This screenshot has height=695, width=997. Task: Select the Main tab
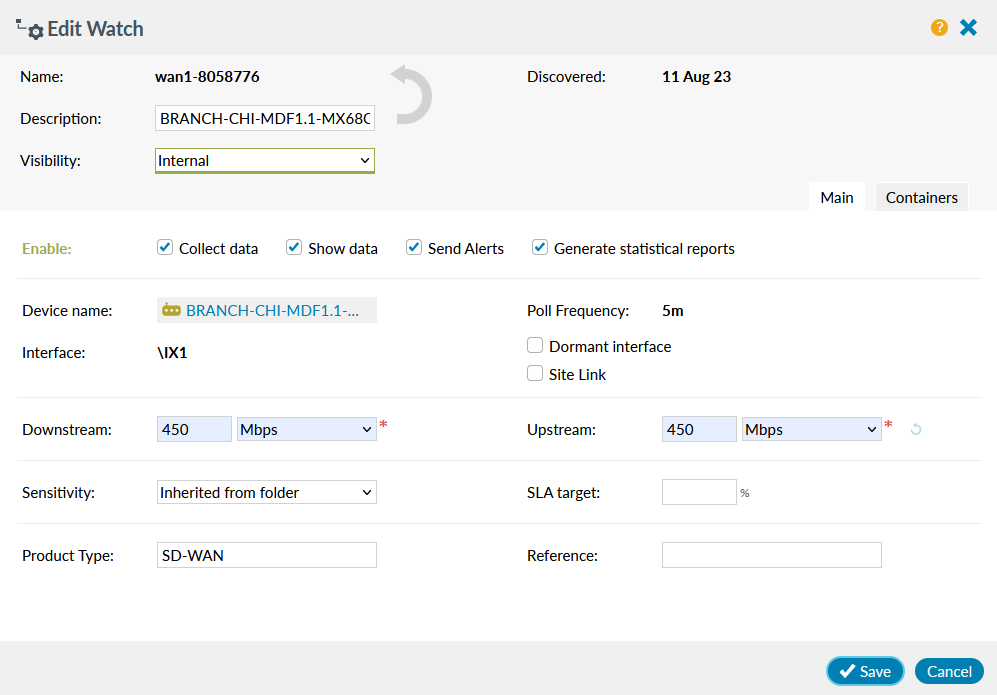[836, 197]
